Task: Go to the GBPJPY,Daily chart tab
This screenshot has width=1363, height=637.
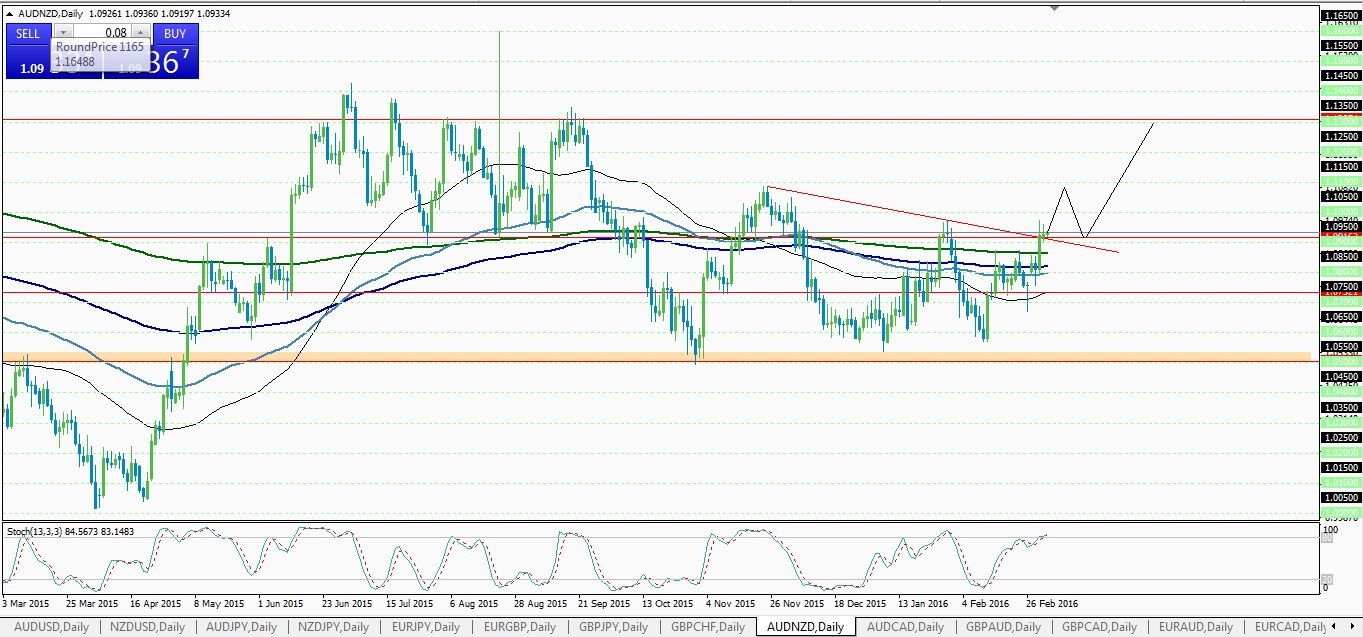Action: pyautogui.click(x=613, y=627)
